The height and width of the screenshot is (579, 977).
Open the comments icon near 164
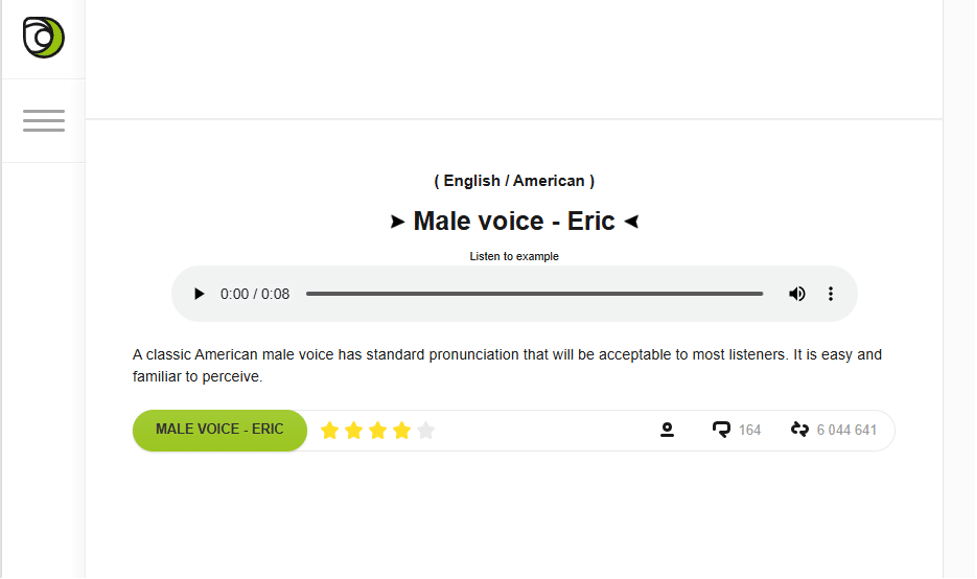pyautogui.click(x=722, y=429)
